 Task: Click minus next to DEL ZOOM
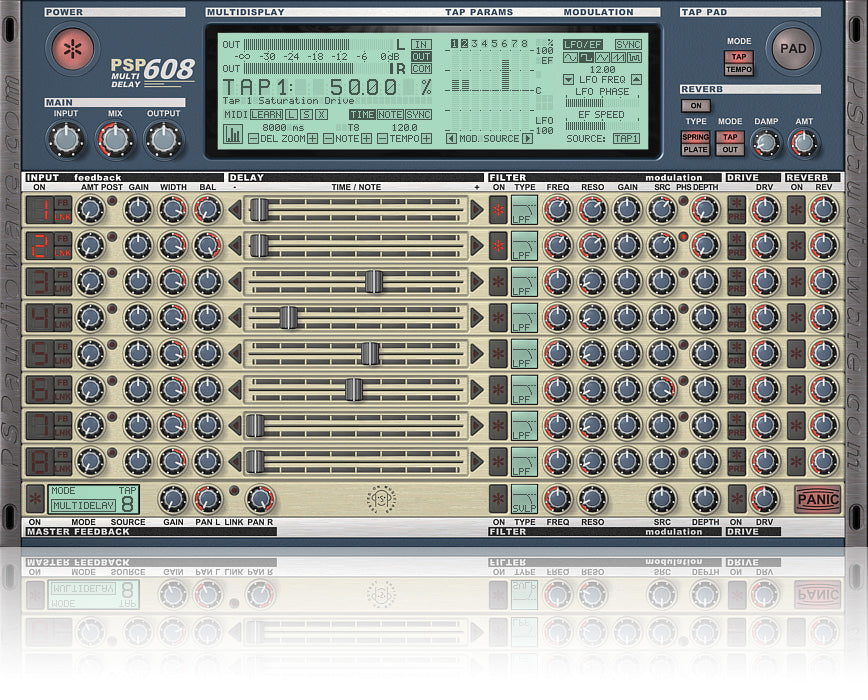tap(253, 138)
